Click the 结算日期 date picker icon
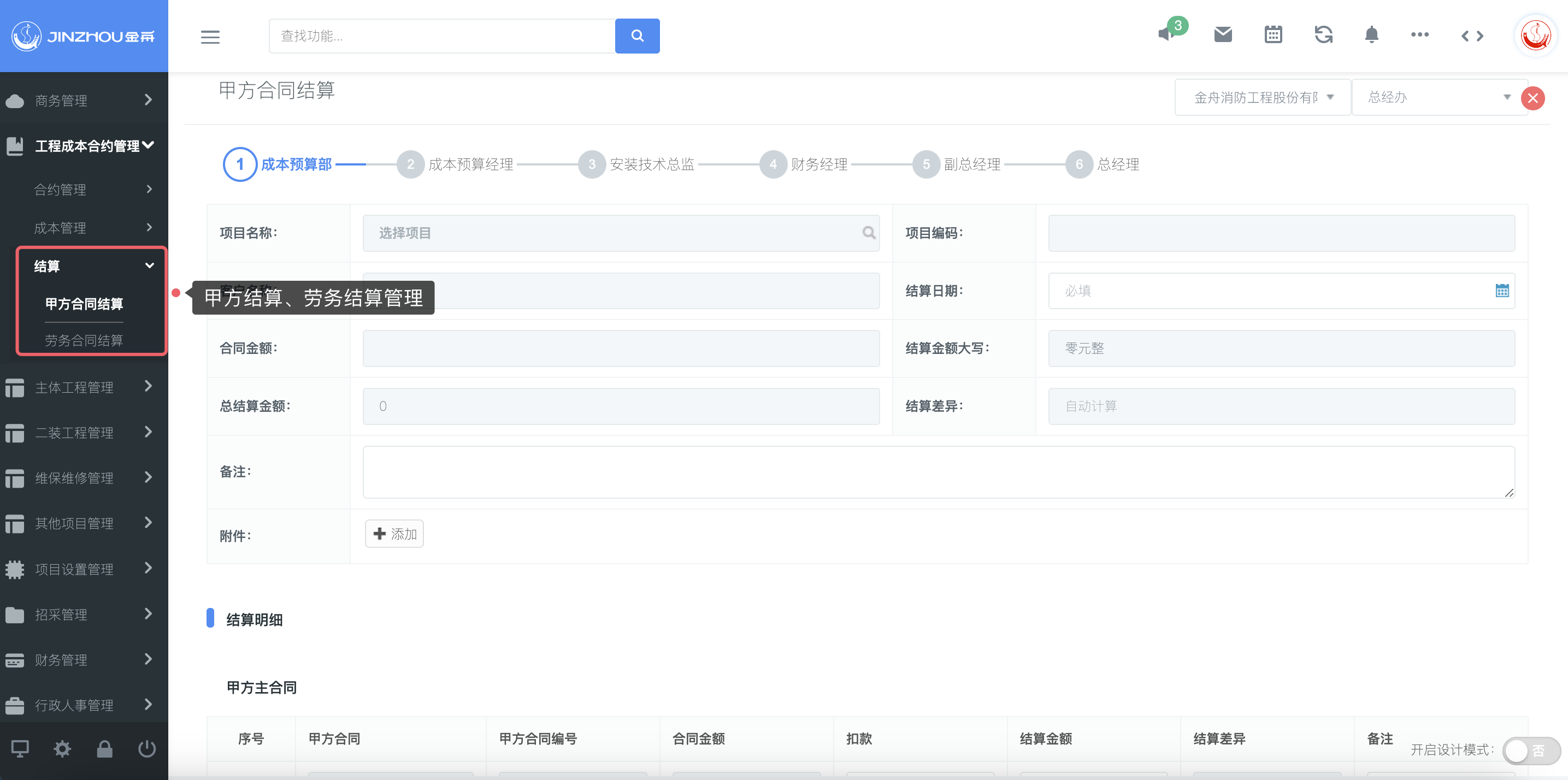1568x780 pixels. click(1502, 291)
